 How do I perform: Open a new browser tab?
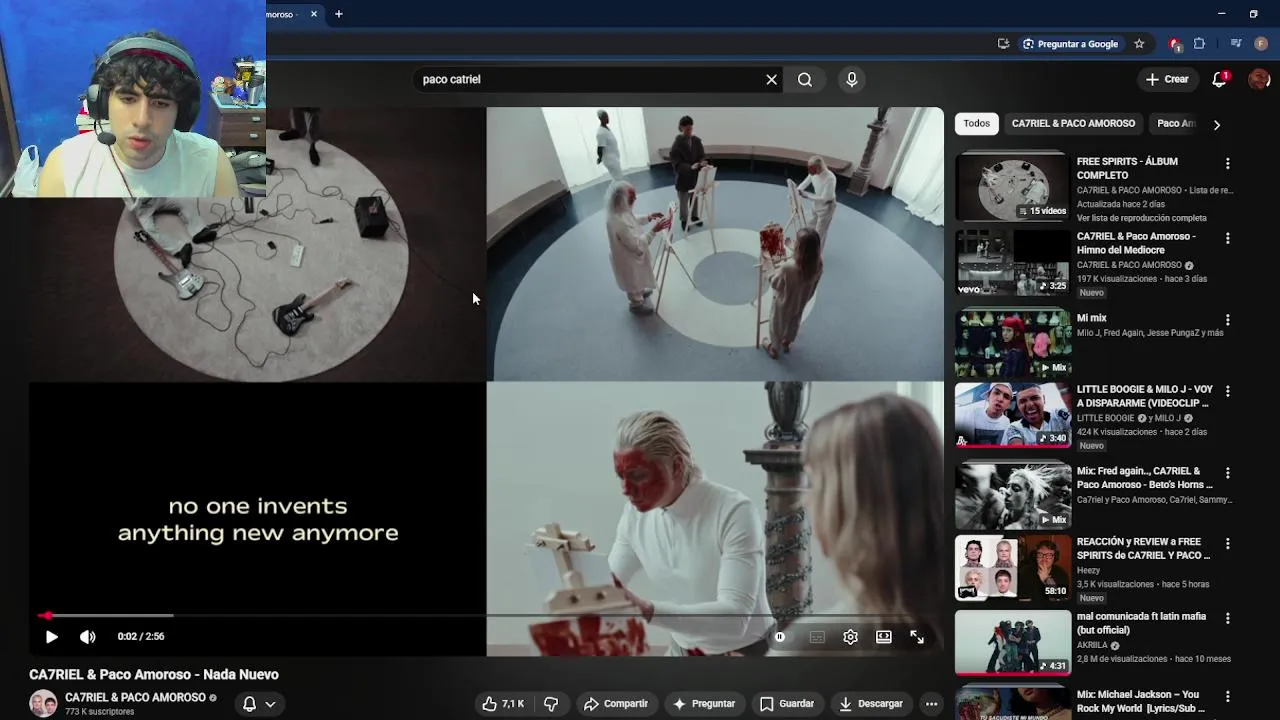[339, 14]
